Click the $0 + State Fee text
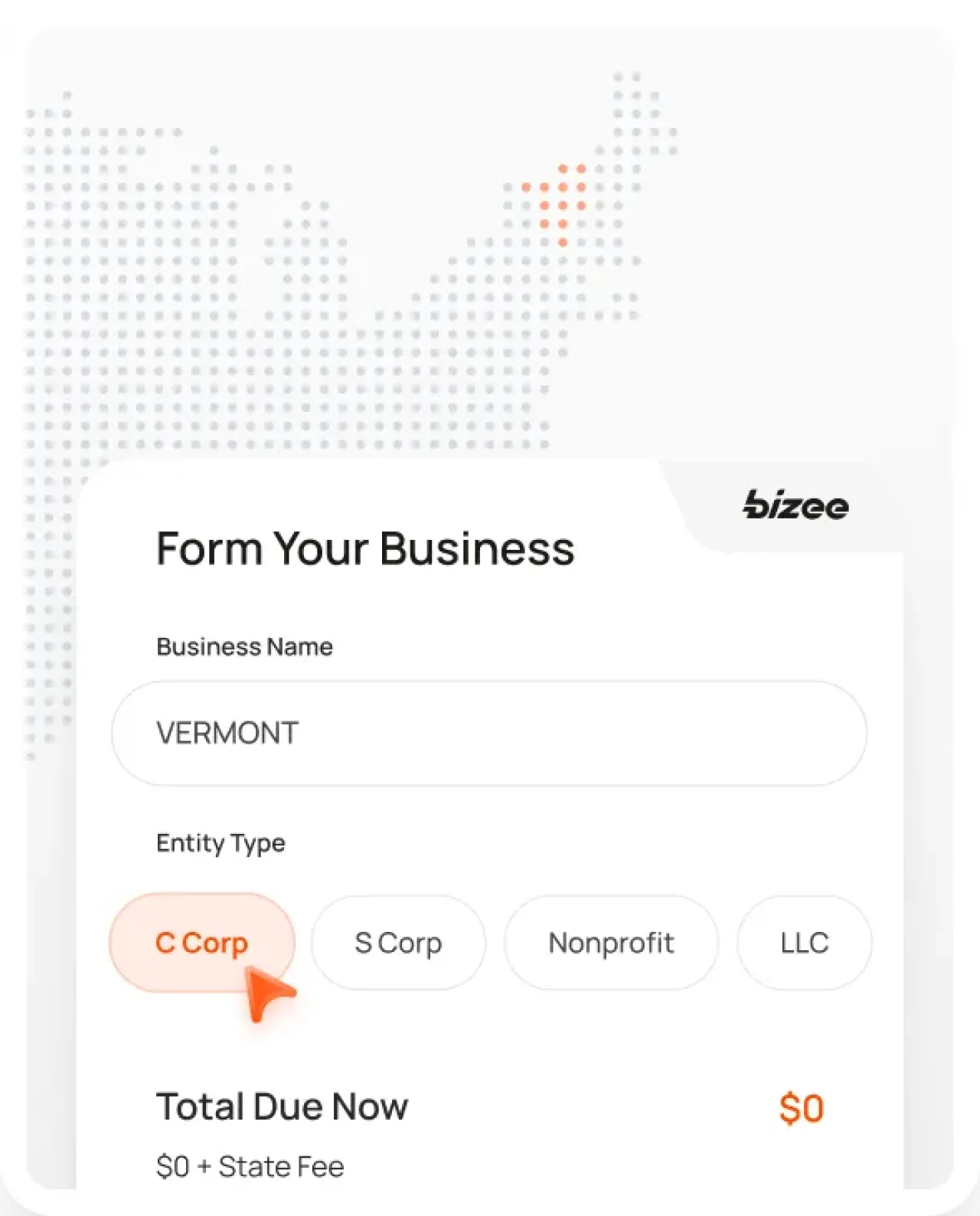This screenshot has height=1216, width=980. 250,1165
